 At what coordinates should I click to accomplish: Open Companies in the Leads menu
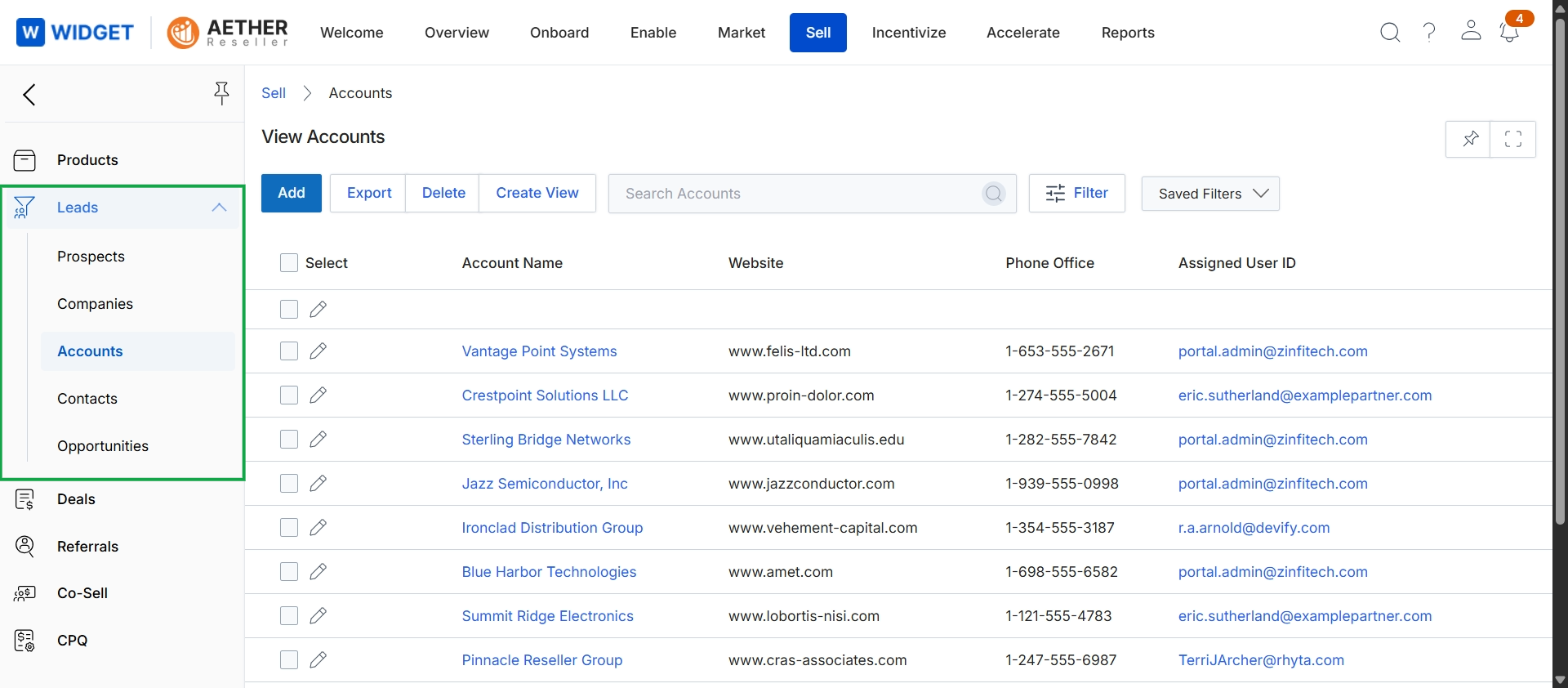tap(95, 304)
